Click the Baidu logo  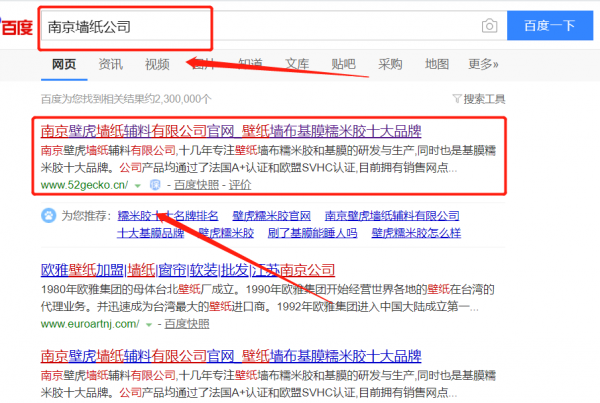16,26
